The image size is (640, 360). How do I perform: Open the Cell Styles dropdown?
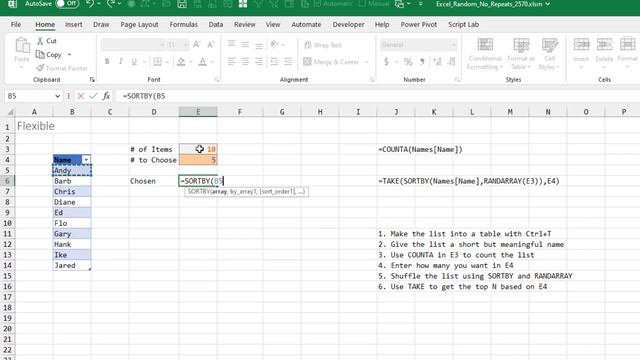pos(549,54)
